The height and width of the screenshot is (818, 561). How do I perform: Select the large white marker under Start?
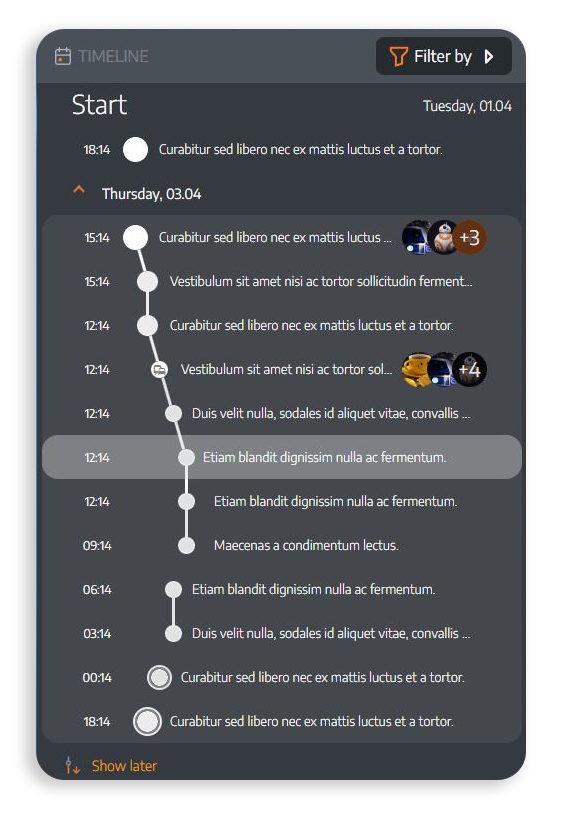[135, 150]
